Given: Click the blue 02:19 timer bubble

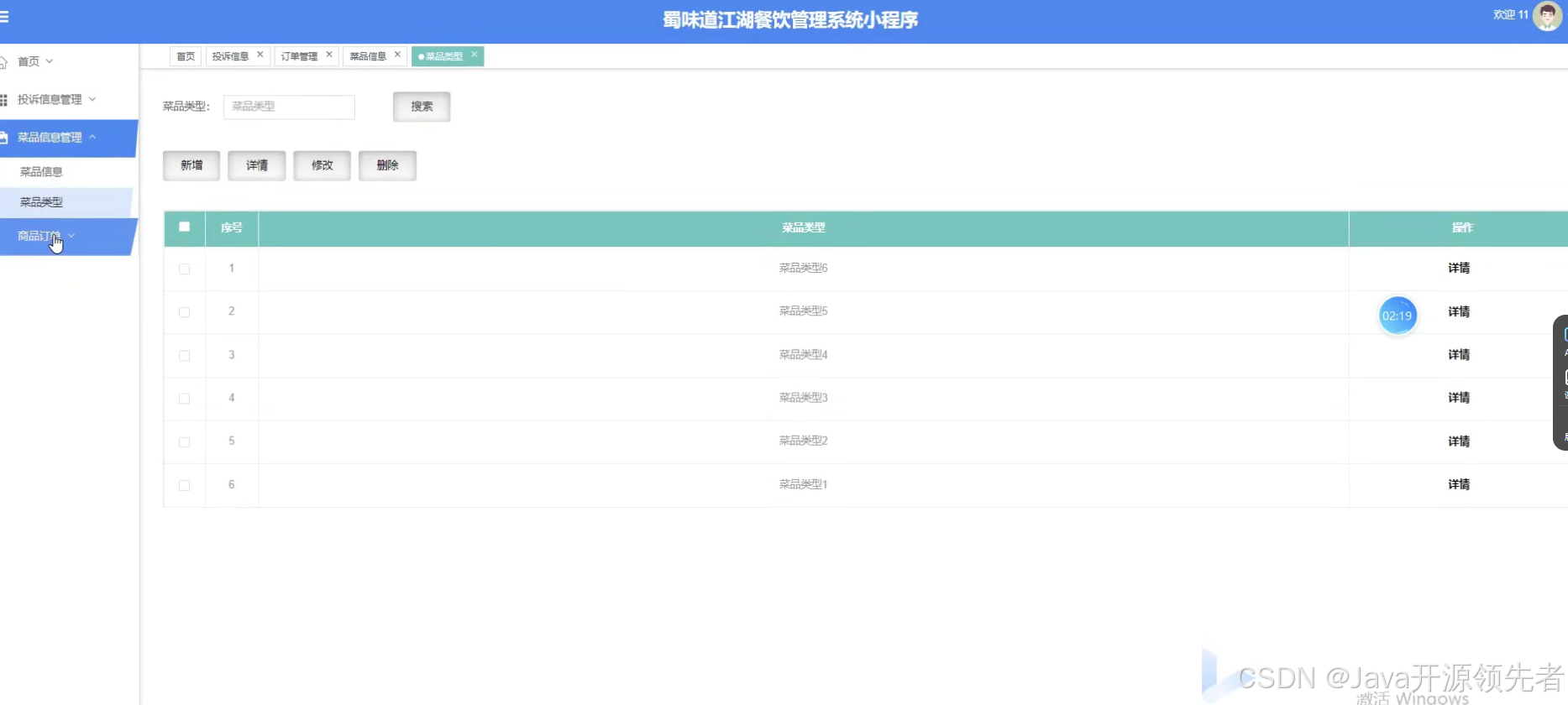Looking at the screenshot, I should click(1398, 316).
